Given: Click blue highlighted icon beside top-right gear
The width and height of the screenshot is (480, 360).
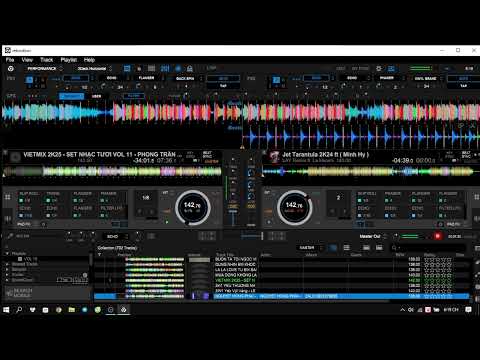Looking at the screenshot, I should (391, 68).
